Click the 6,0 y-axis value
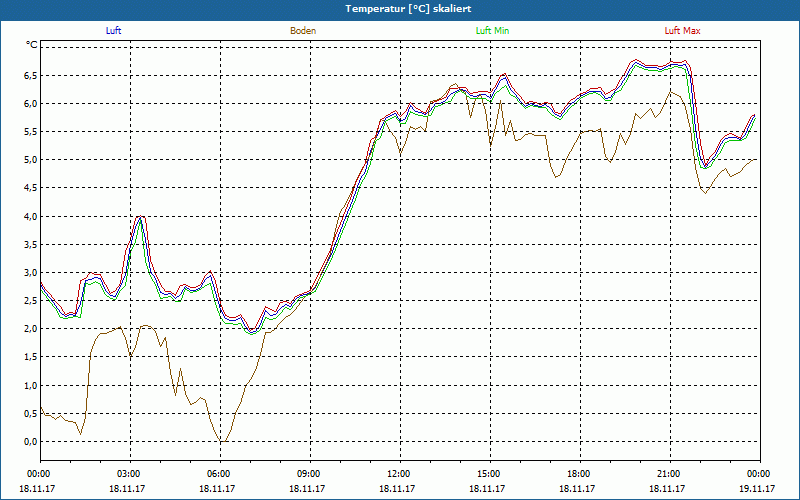Viewport: 800px width, 500px height. 31,104
